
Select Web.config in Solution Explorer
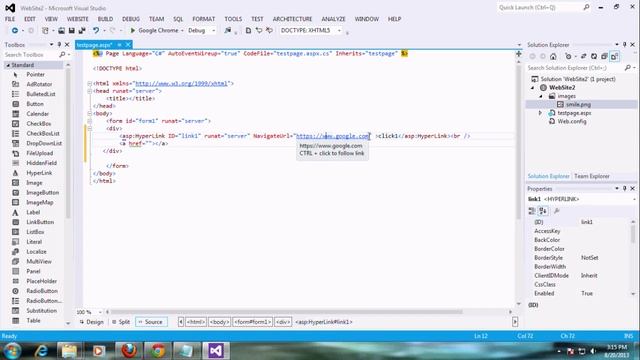pyautogui.click(x=572, y=121)
